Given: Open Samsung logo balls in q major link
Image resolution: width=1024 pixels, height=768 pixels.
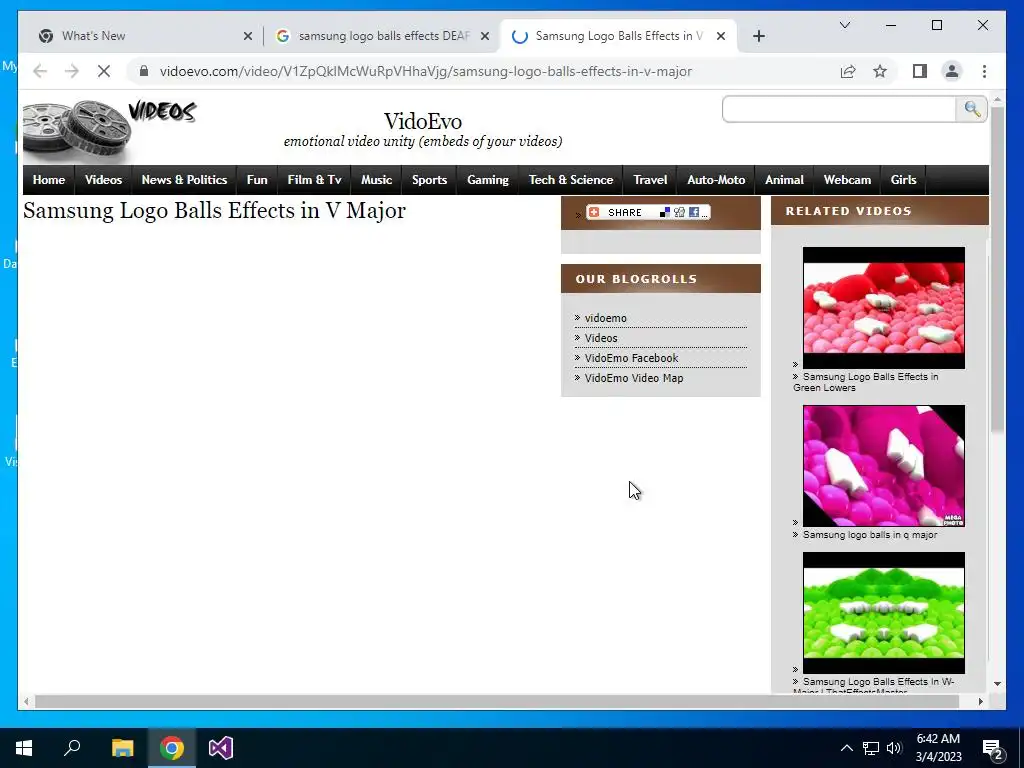Looking at the screenshot, I should pos(870,535).
